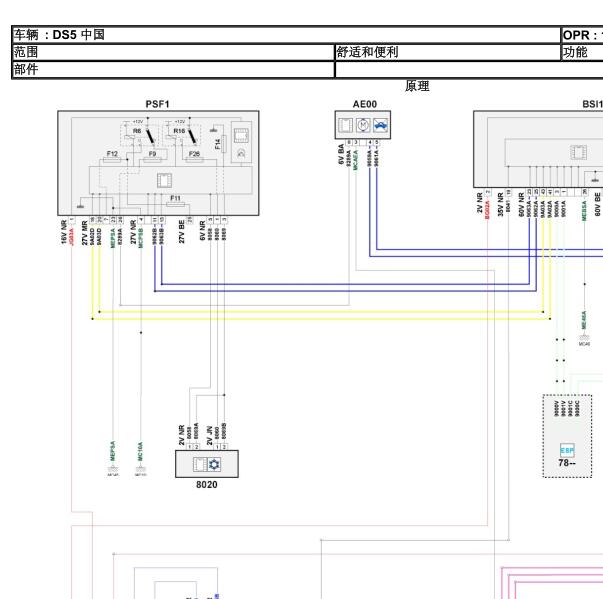Click the green MC10A wire label
This screenshot has height=599, width=603.
pos(140,451)
